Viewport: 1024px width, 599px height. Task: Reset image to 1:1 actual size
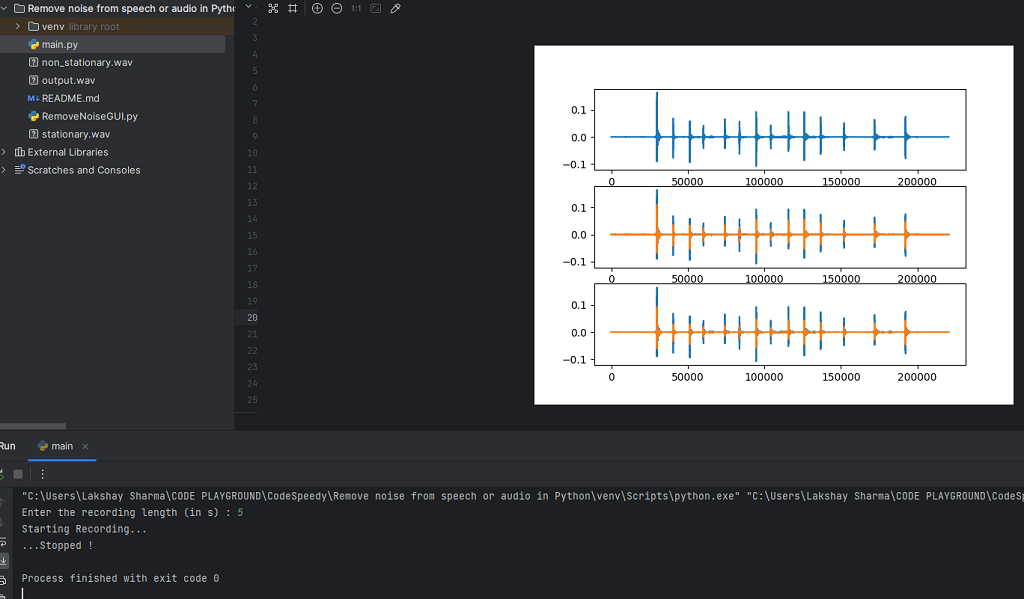tap(356, 8)
